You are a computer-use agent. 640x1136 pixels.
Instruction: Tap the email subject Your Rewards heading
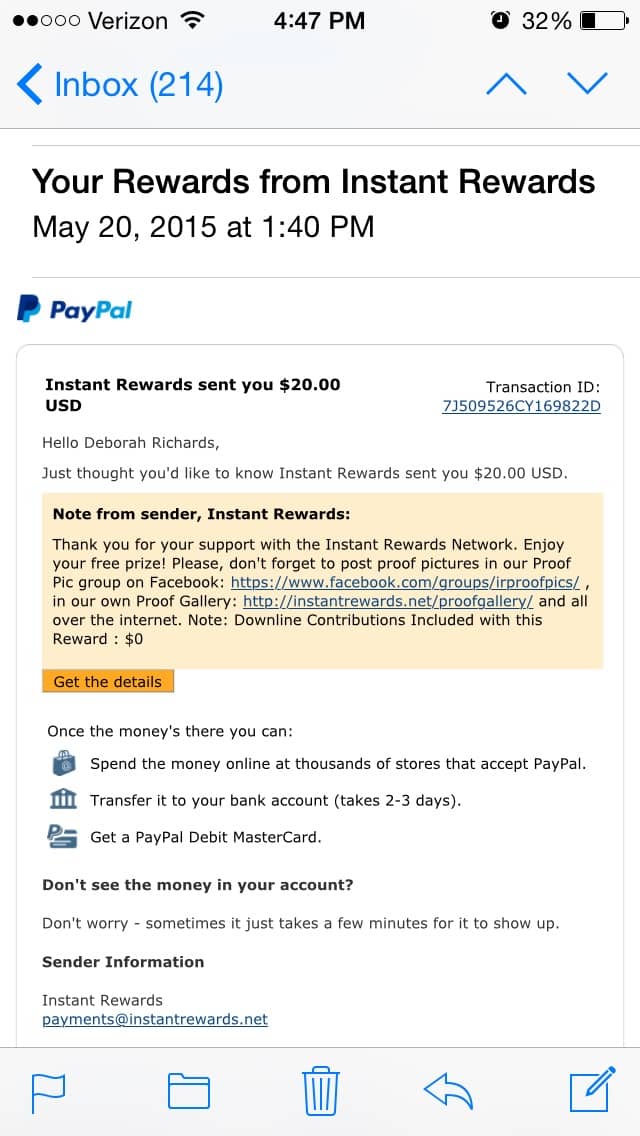(x=313, y=181)
